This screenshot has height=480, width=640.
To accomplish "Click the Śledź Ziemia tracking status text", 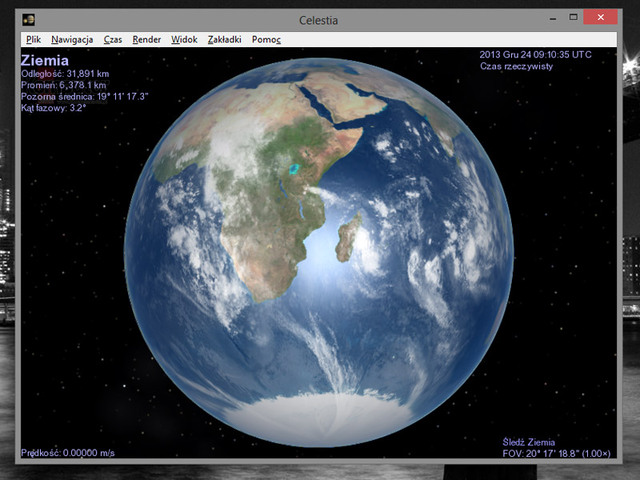I will (530, 442).
